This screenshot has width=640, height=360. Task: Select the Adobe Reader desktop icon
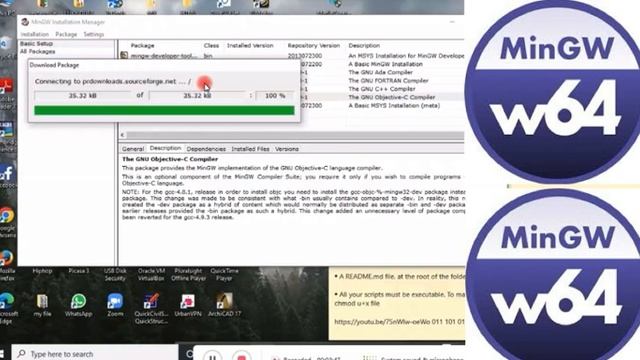pos(7,87)
